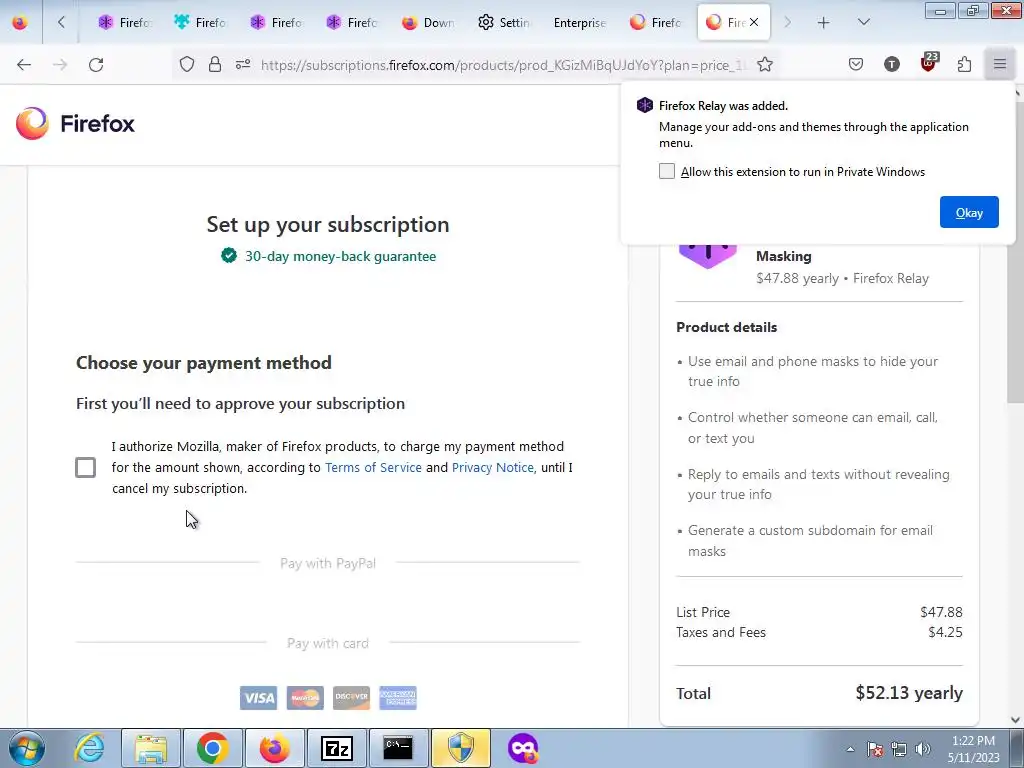1024x768 pixels.
Task: Click scrollbar down arrow
Action: click(1016, 720)
